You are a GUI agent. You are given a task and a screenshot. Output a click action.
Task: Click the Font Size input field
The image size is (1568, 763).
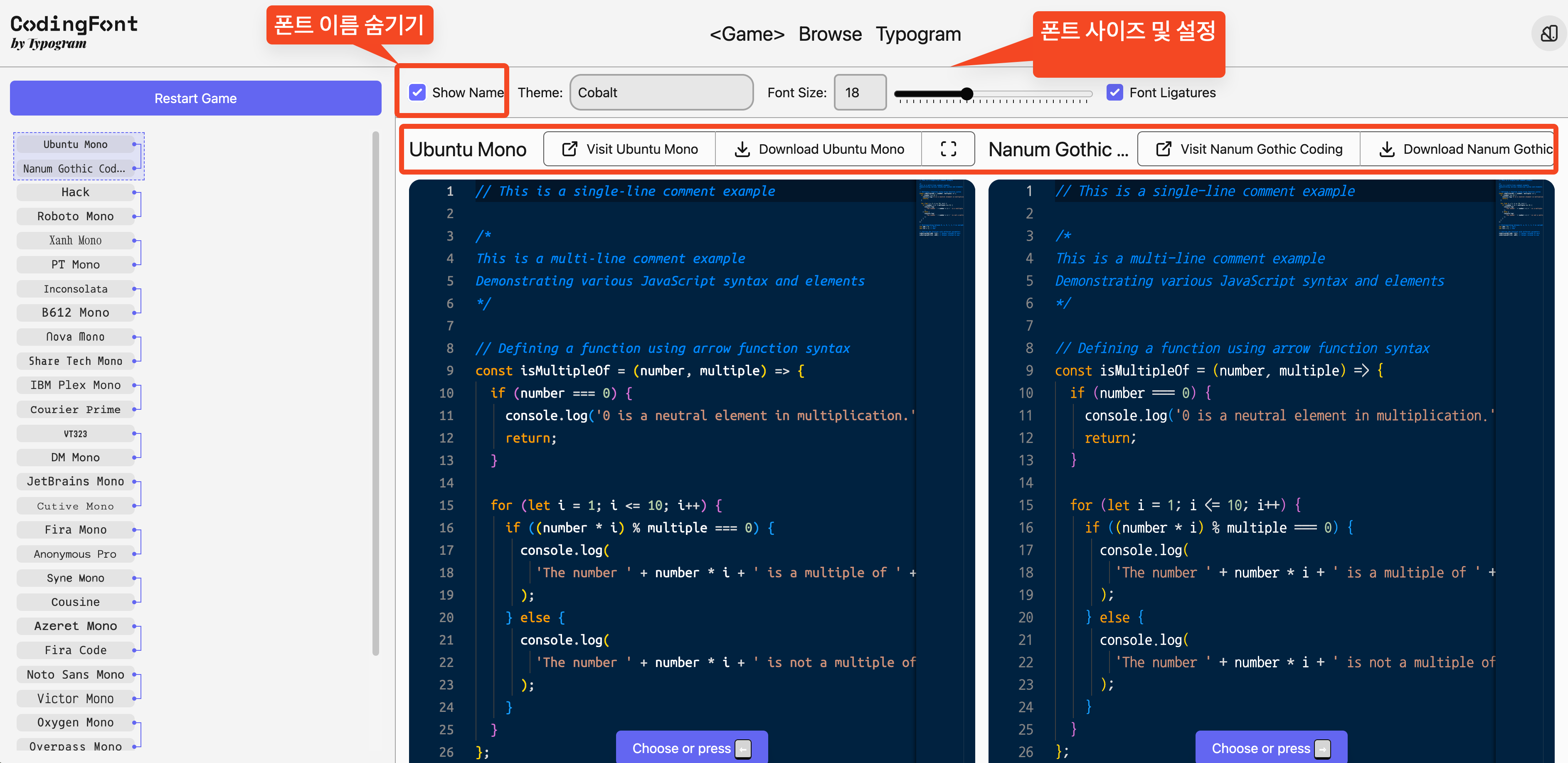coord(860,93)
